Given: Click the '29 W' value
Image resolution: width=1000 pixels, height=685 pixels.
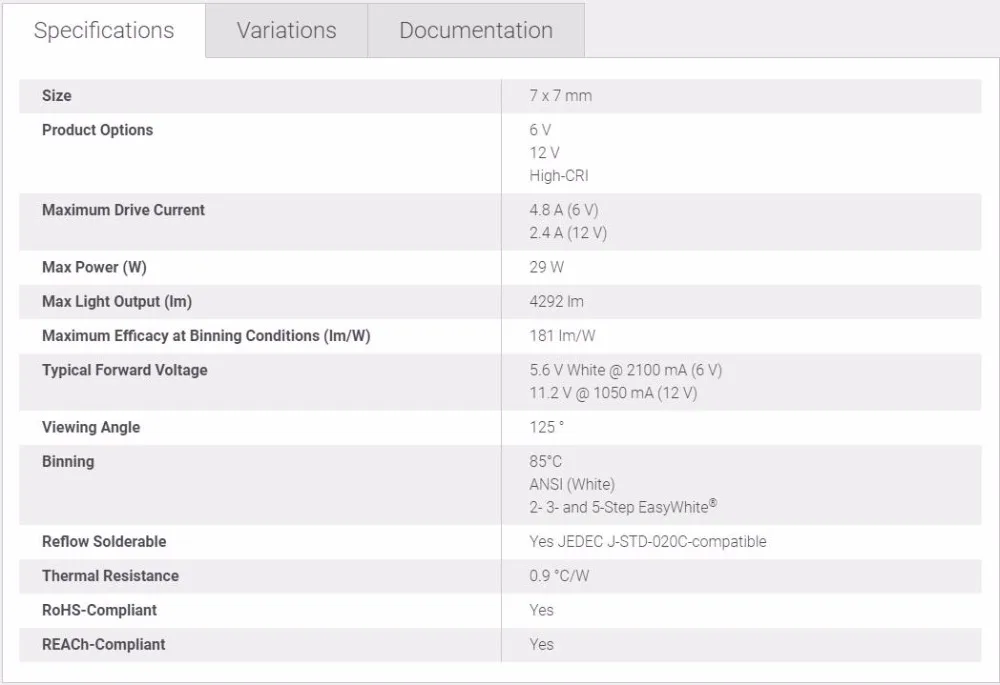Looking at the screenshot, I should click(x=547, y=267).
